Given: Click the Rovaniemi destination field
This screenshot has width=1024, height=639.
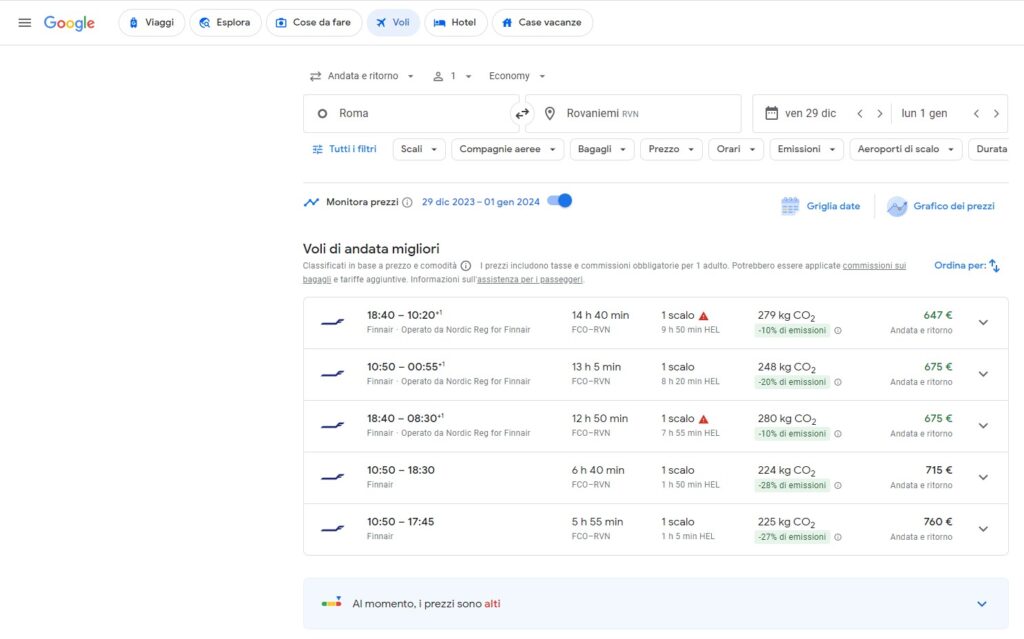Looking at the screenshot, I should pos(633,113).
